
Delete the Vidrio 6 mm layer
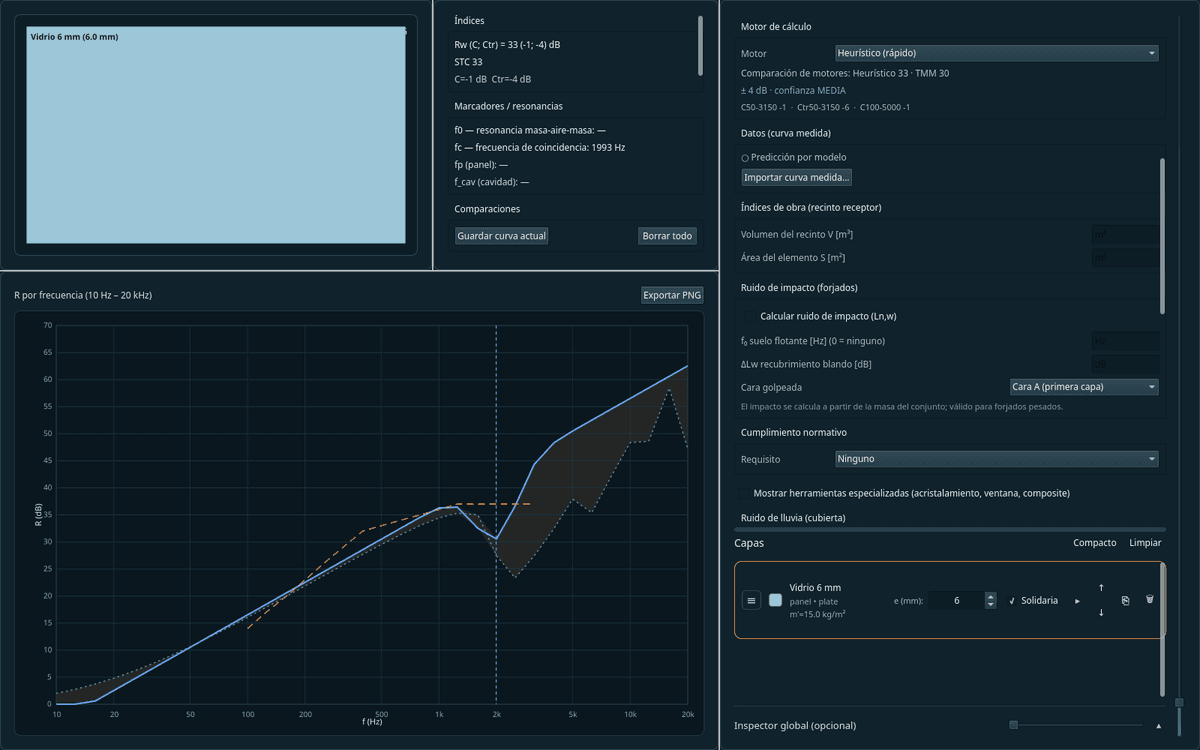[x=1149, y=600]
